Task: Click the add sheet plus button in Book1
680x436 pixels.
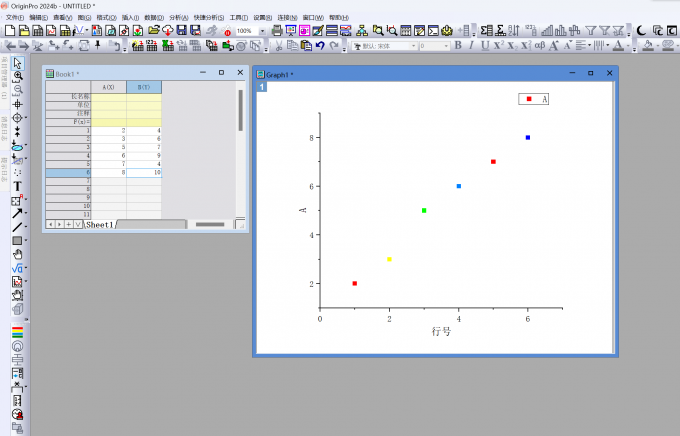Action: coord(69,224)
